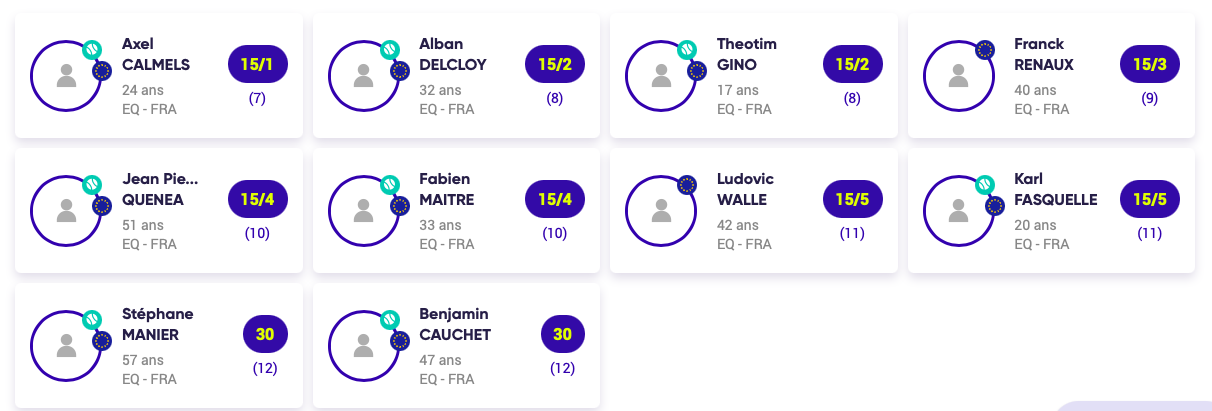Select Fabien Maitre's 15/4 ranking badge
Screen dimensions: 1212x411
pos(555,200)
